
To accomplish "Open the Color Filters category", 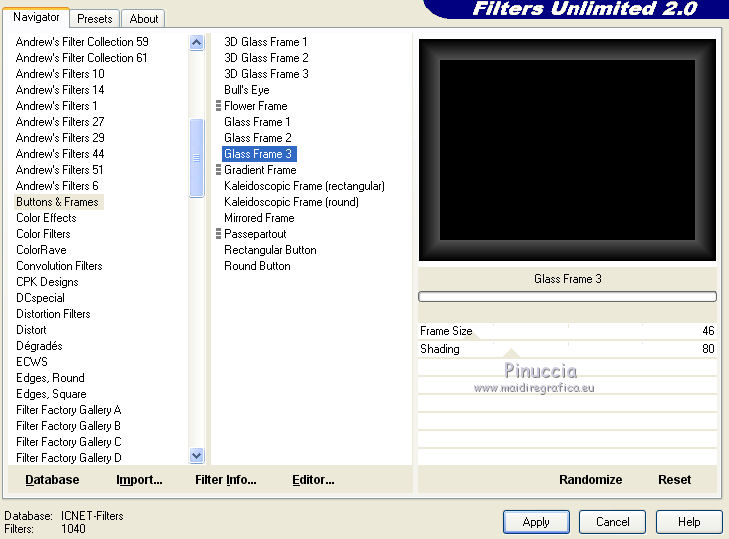I will pos(43,234).
